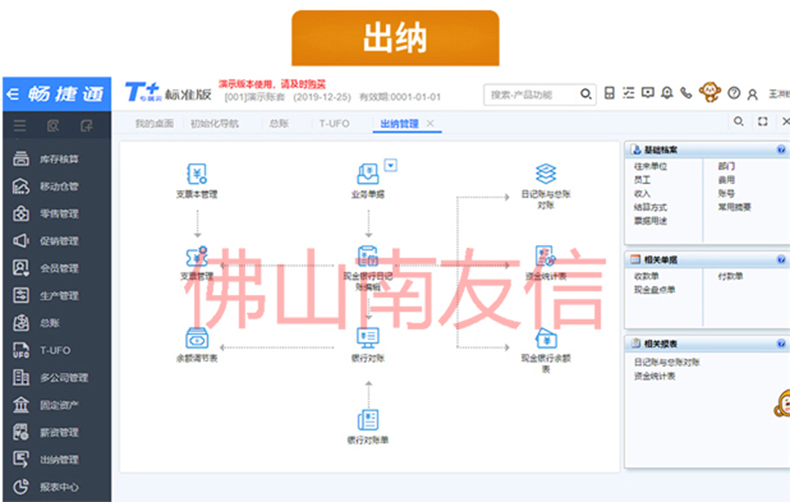Open 日记账与总账对账 icon in flowchart
Screen dimensions: 790x502
coord(546,174)
